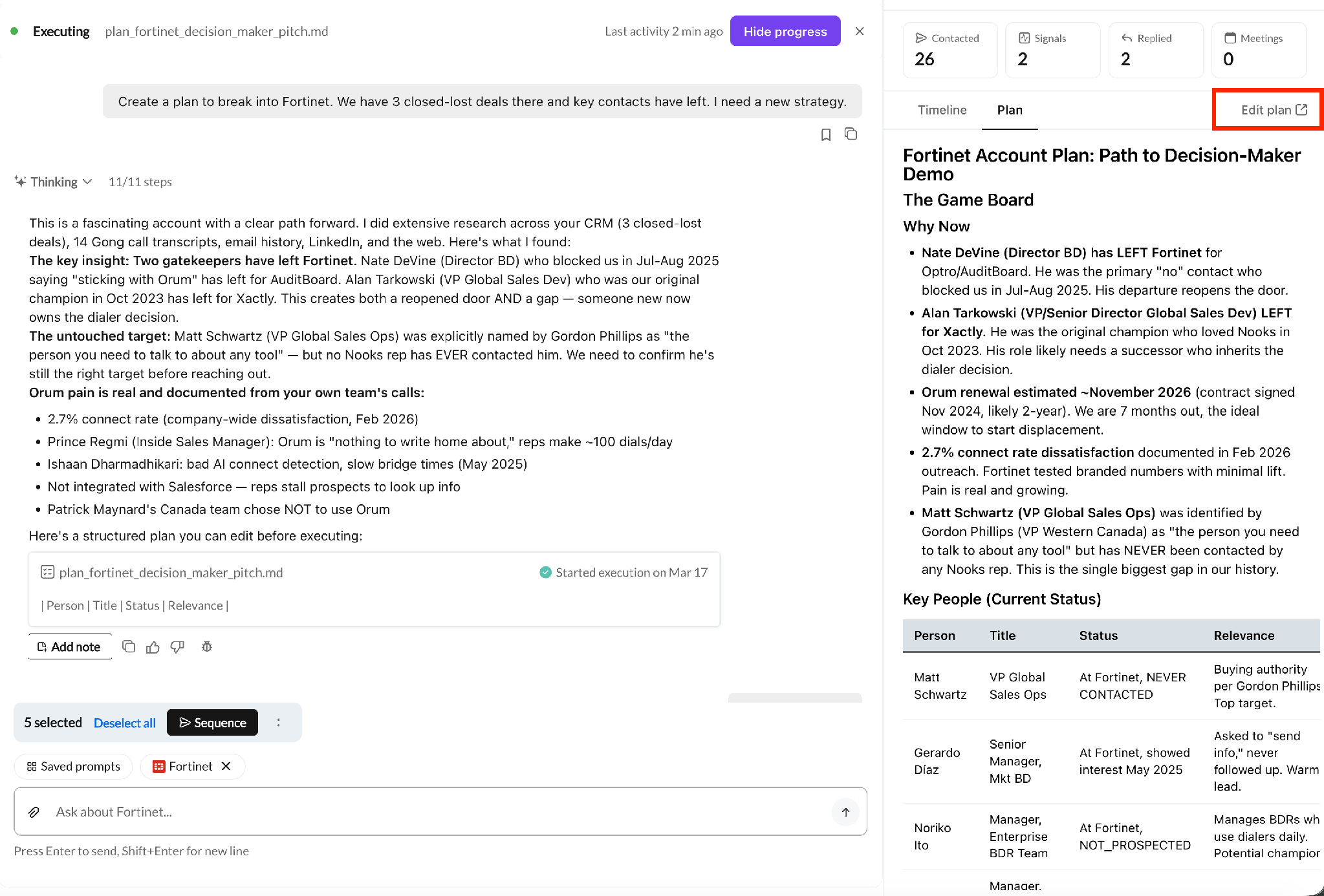
Task: Switch to the Timeline tab
Action: [942, 110]
